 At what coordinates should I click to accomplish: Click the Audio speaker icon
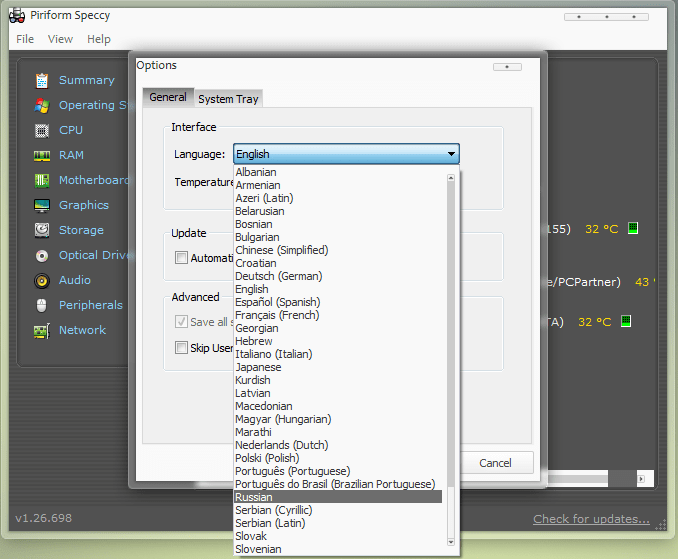click(42, 281)
